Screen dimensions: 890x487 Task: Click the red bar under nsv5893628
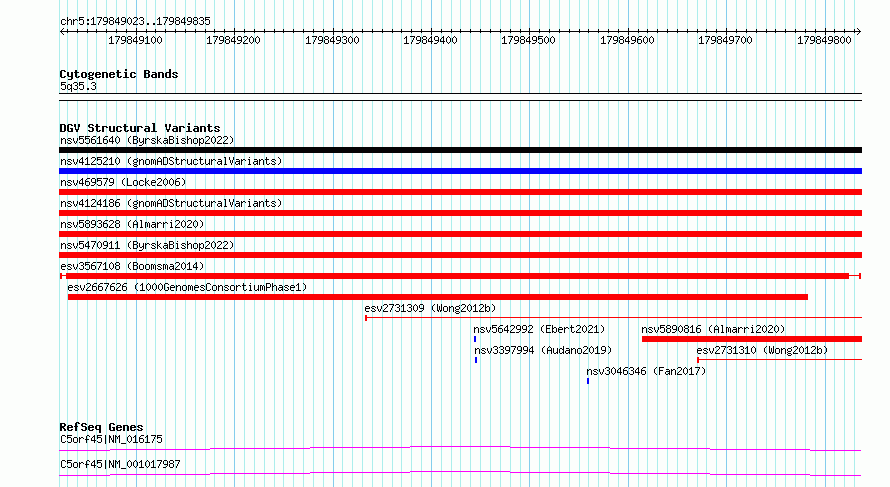point(460,234)
